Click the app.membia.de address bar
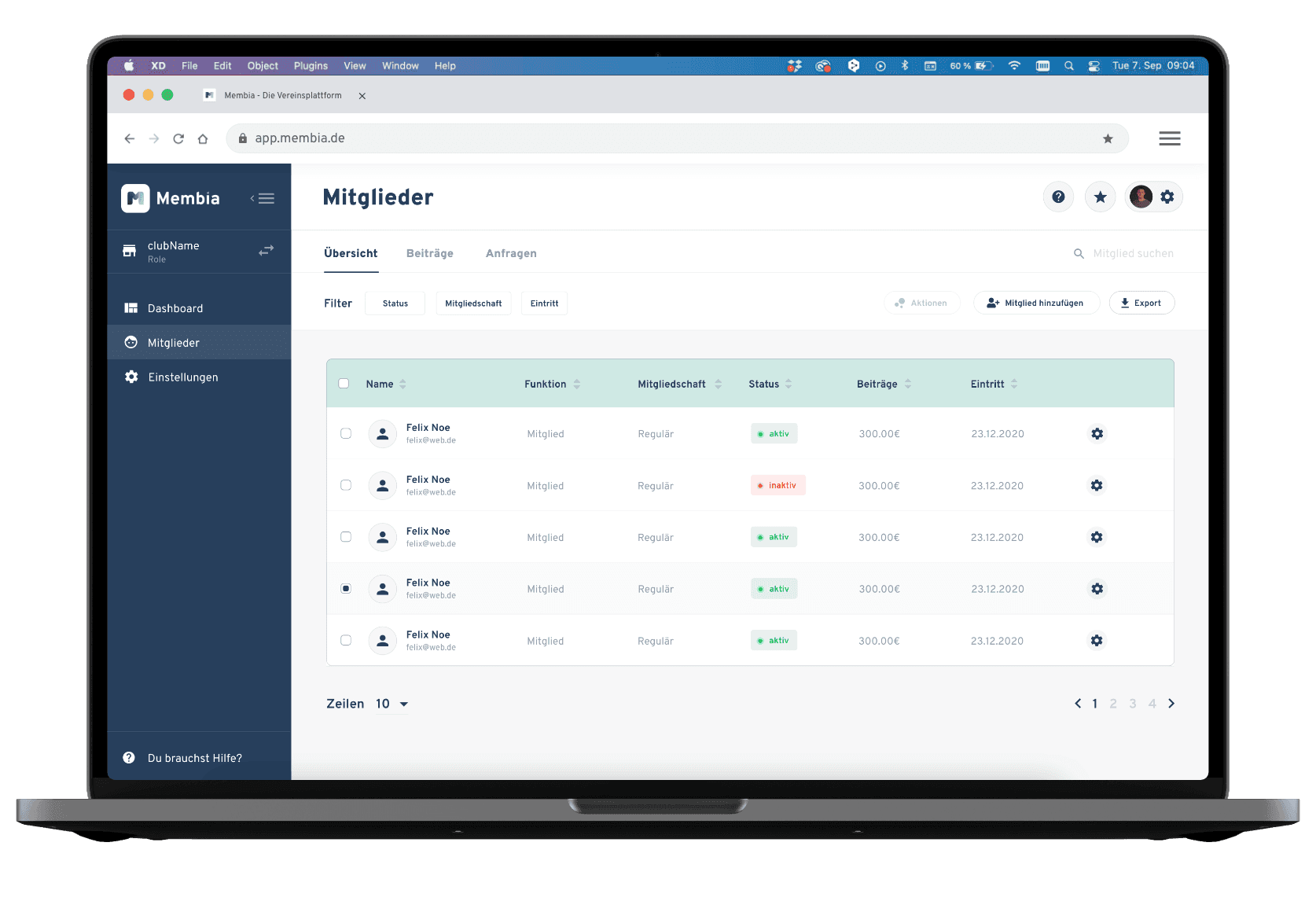Viewport: 1316px width, 916px height. coord(677,138)
